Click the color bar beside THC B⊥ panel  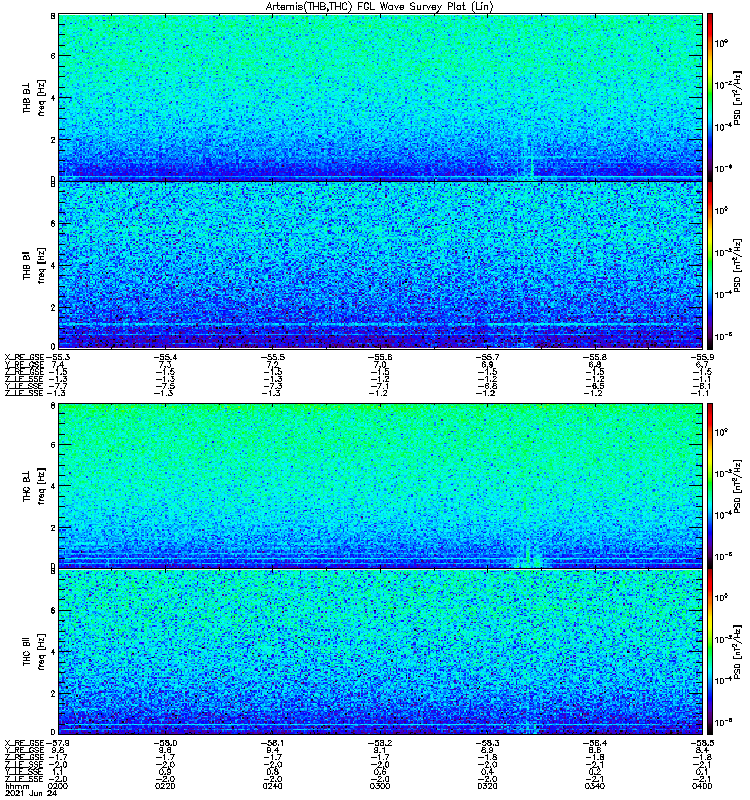click(710, 486)
